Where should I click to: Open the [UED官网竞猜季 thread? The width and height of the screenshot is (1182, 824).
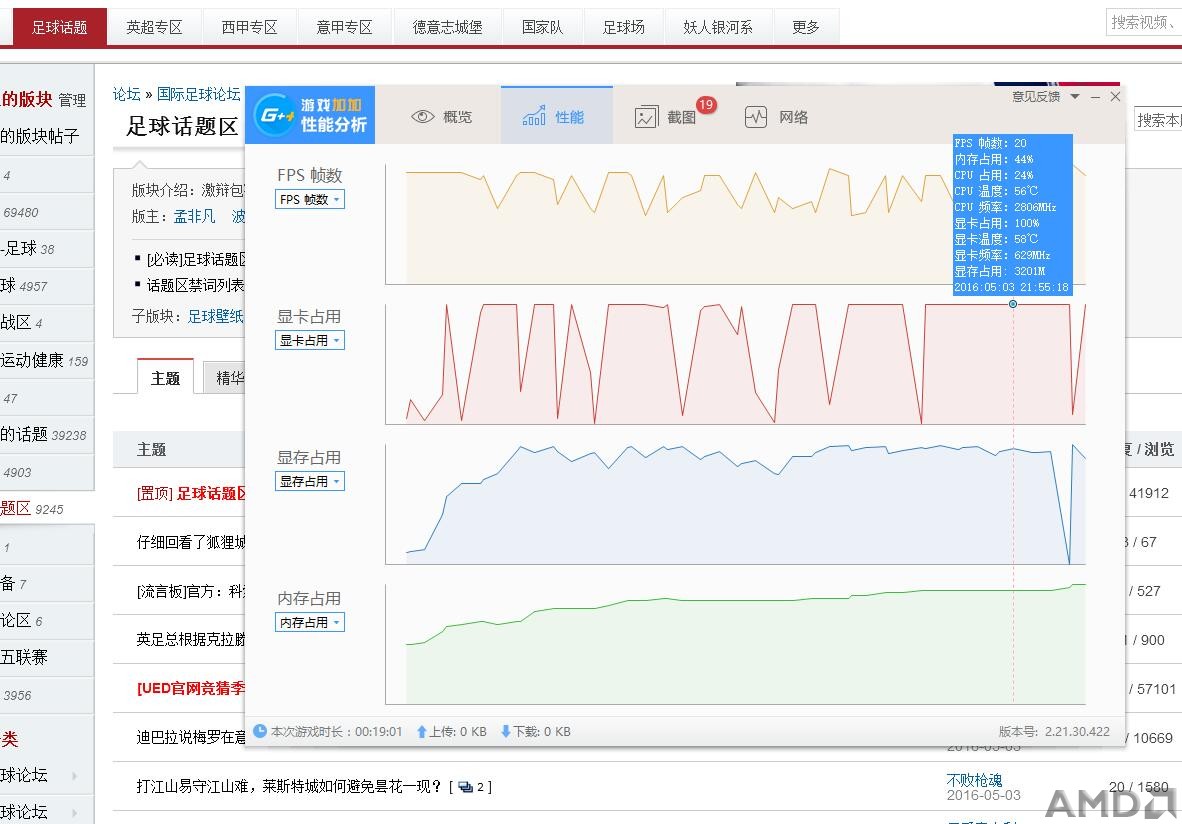point(191,688)
